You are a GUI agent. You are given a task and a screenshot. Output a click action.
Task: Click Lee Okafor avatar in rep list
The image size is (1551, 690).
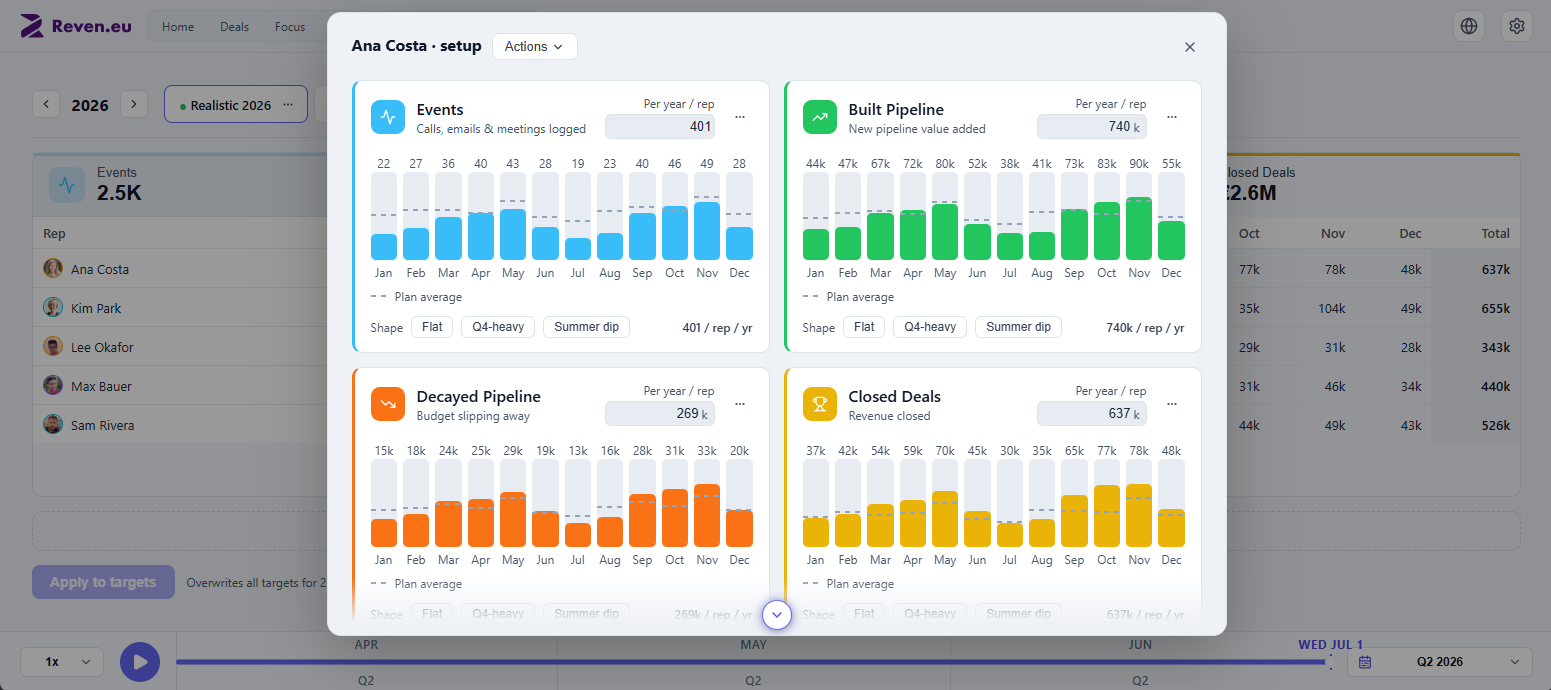coord(53,347)
